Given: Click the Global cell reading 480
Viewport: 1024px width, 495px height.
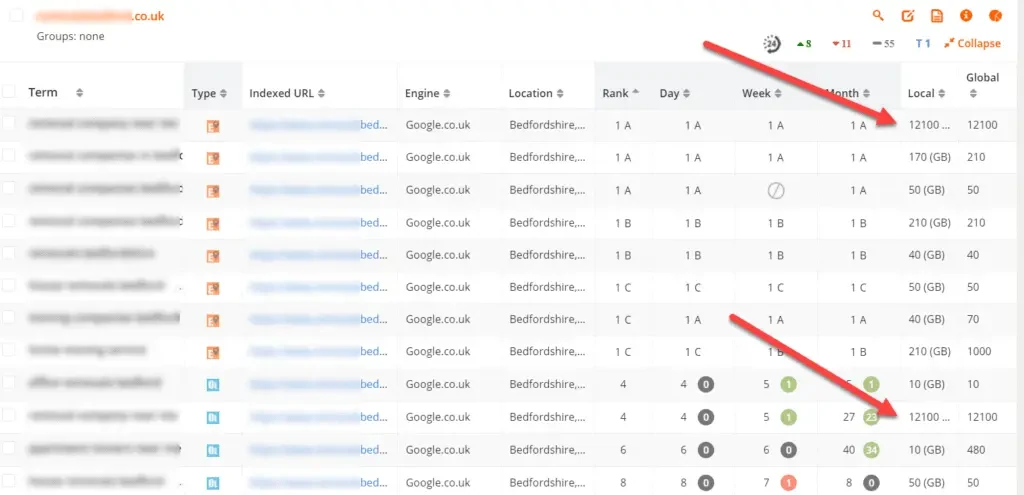Looking at the screenshot, I should pos(976,449).
